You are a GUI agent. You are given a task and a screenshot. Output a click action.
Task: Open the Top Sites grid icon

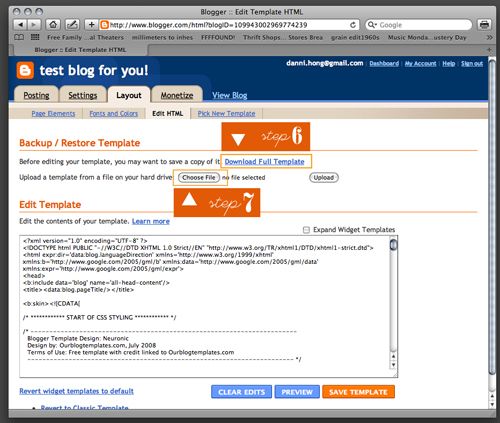(35, 37)
